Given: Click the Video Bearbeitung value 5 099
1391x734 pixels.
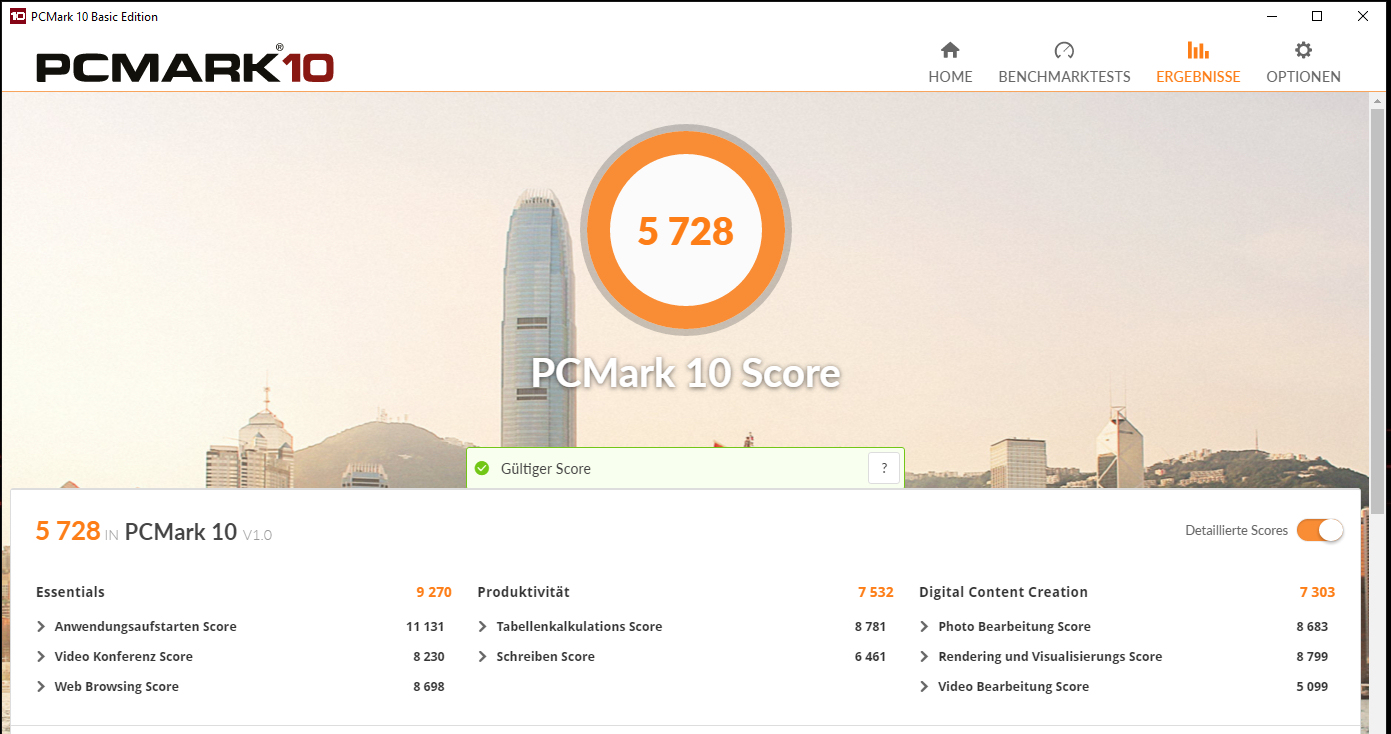Looking at the screenshot, I should pyautogui.click(x=1313, y=687).
